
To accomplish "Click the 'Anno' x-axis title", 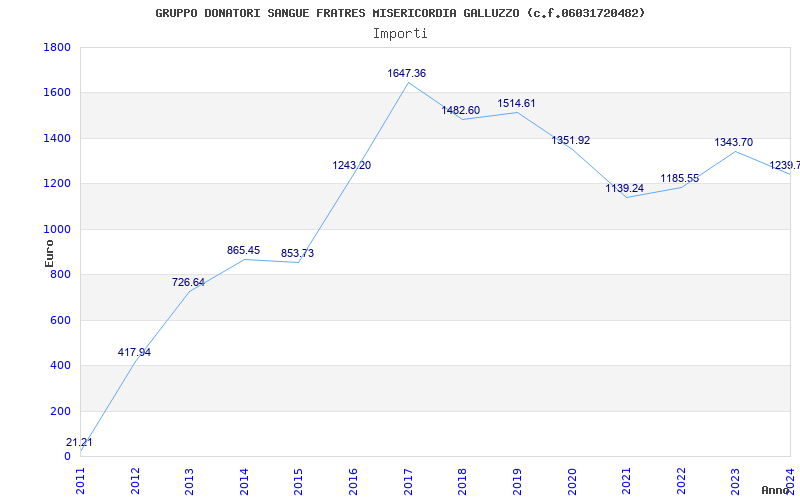I will [x=775, y=490].
